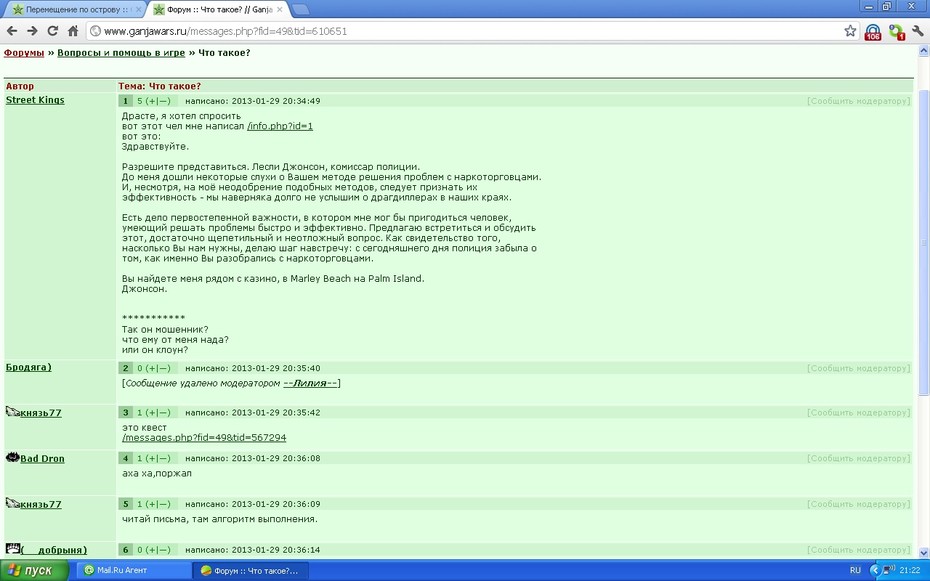Follow the /info.php?id=1 link
This screenshot has width=930, height=581.
pos(280,126)
